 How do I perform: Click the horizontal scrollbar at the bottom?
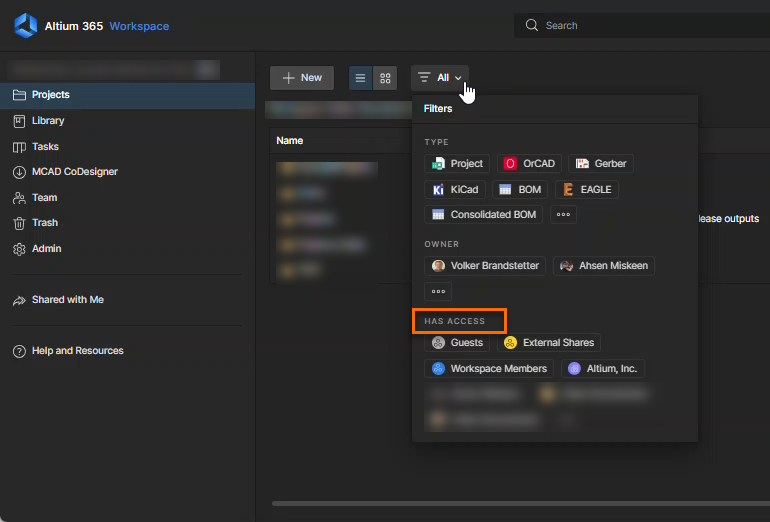pos(521,503)
